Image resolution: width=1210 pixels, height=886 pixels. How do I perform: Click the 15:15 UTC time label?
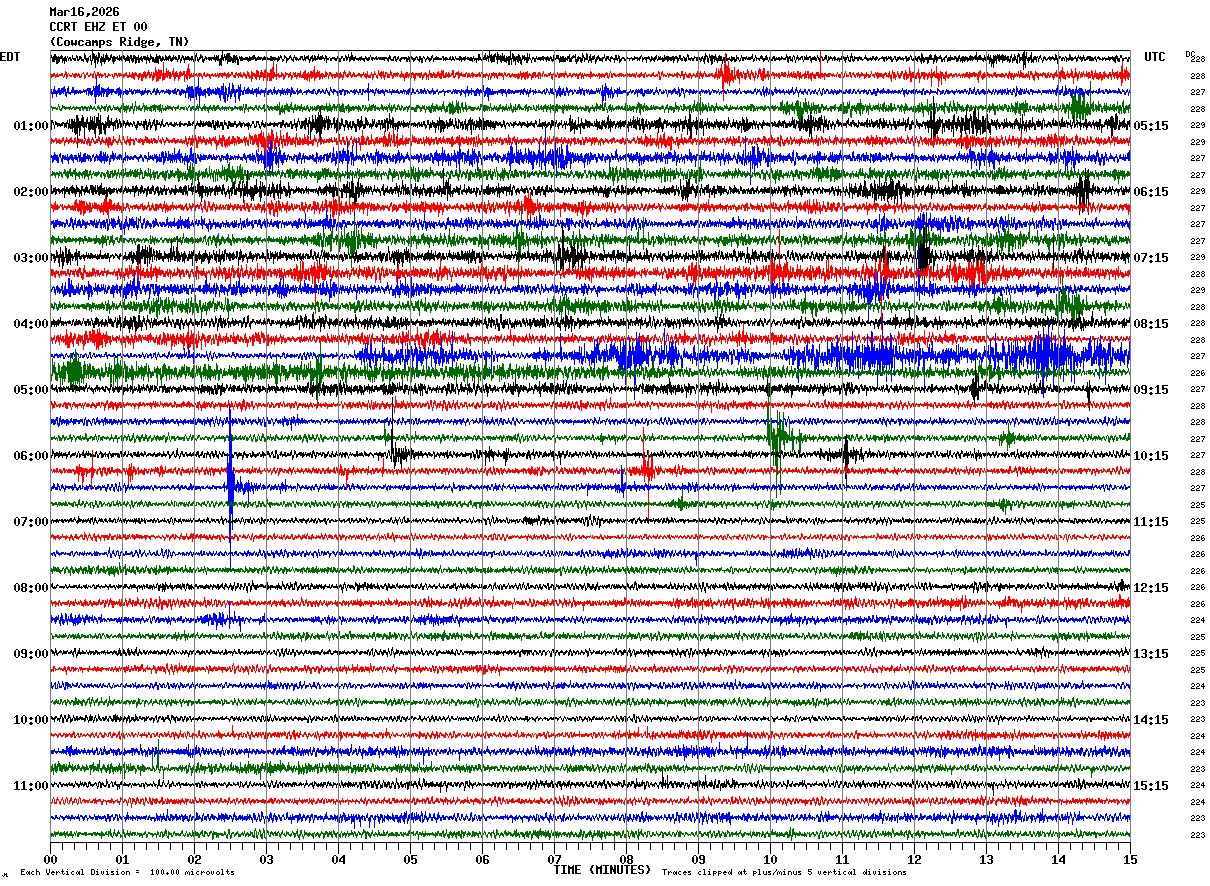pyautogui.click(x=1151, y=786)
